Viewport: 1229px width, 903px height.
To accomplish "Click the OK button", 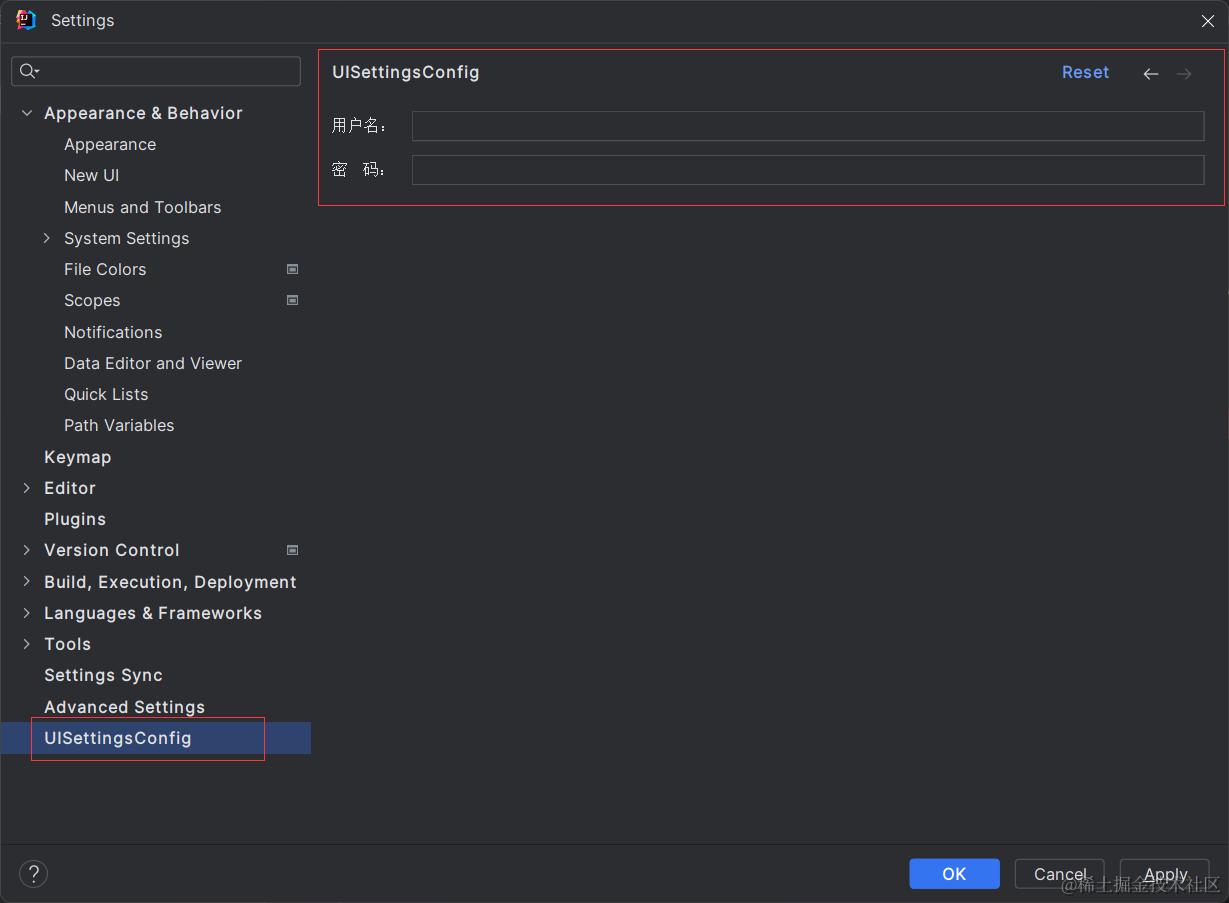I will 954,874.
